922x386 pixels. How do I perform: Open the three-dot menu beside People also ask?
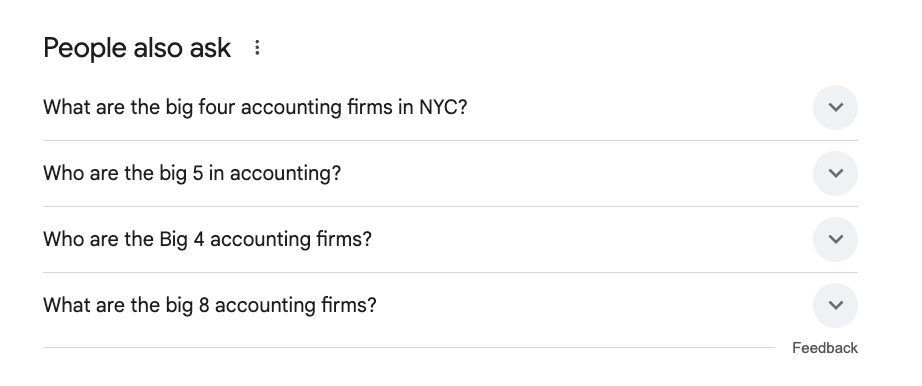click(257, 48)
